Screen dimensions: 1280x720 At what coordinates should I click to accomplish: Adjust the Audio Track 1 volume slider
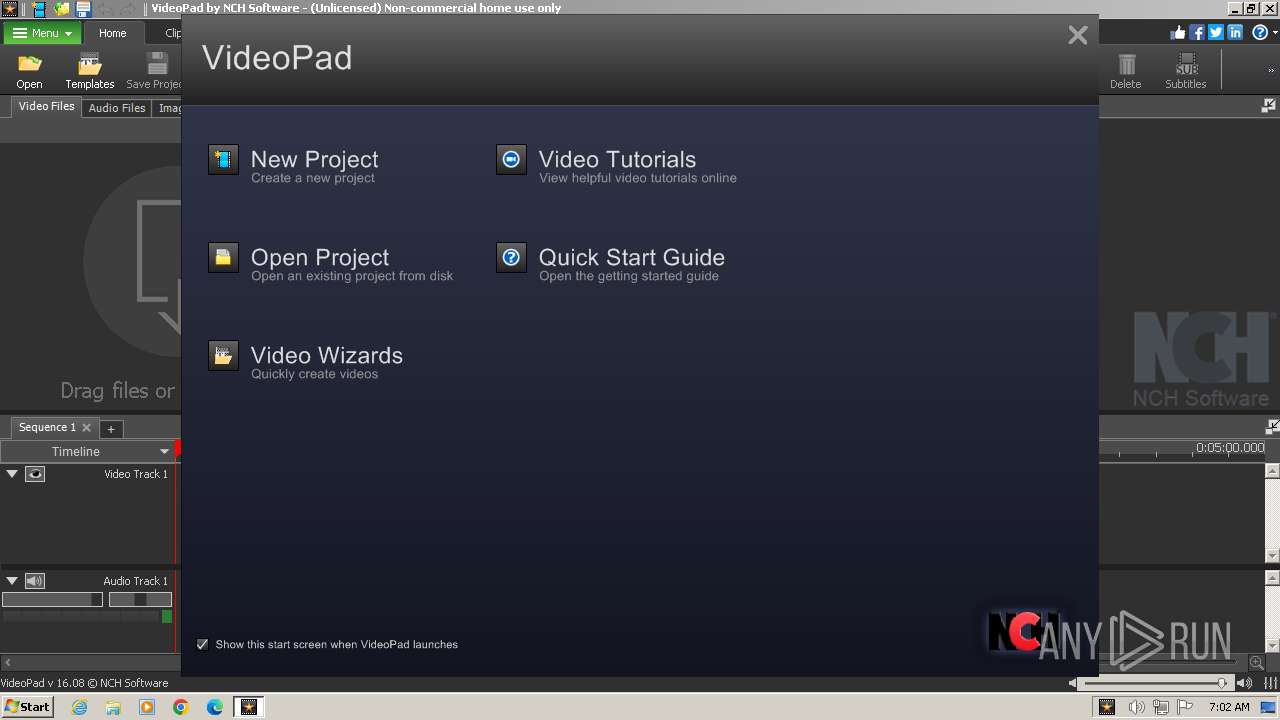tap(52, 600)
